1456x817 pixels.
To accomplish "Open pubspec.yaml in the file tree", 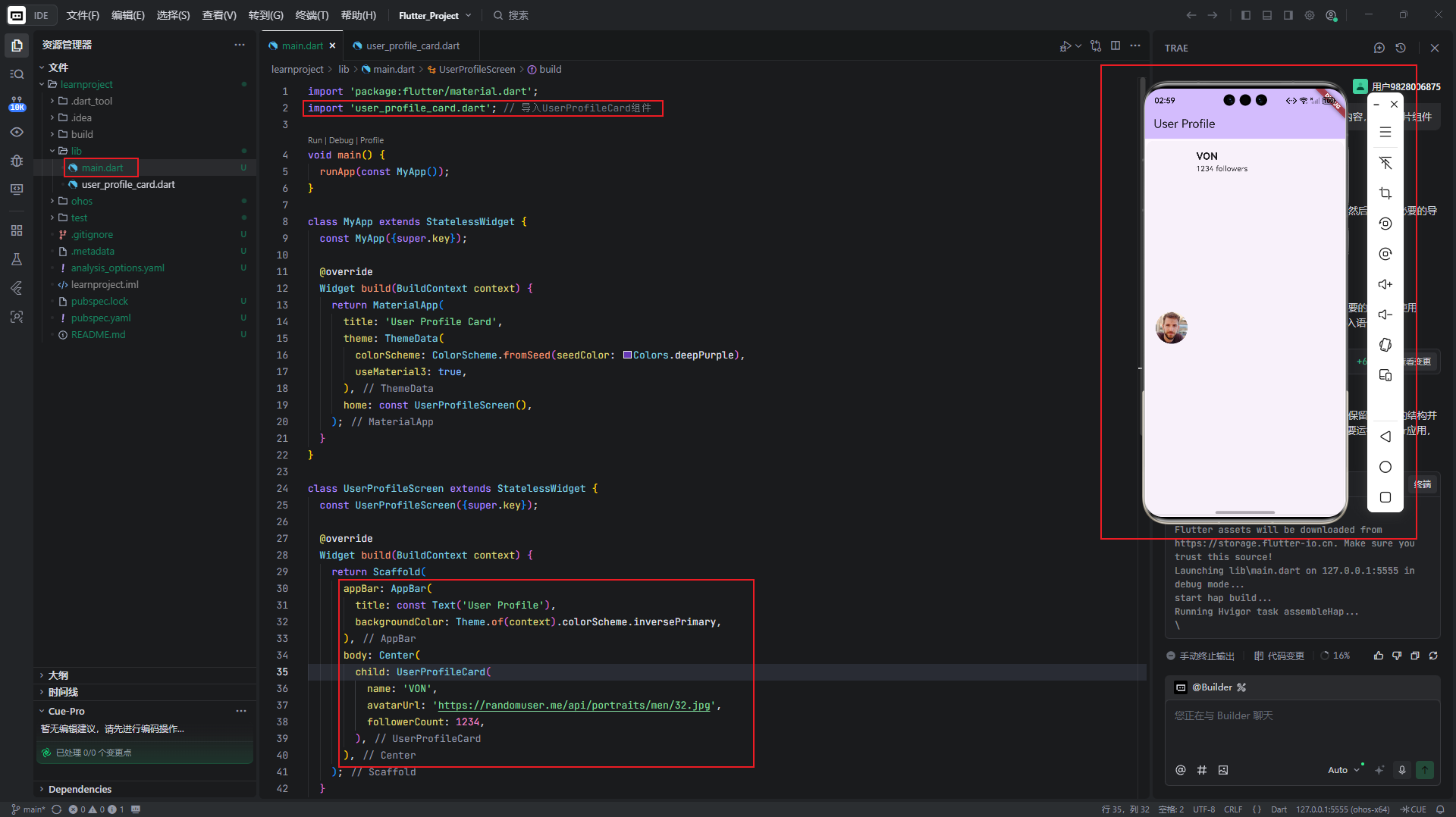I will [x=101, y=318].
